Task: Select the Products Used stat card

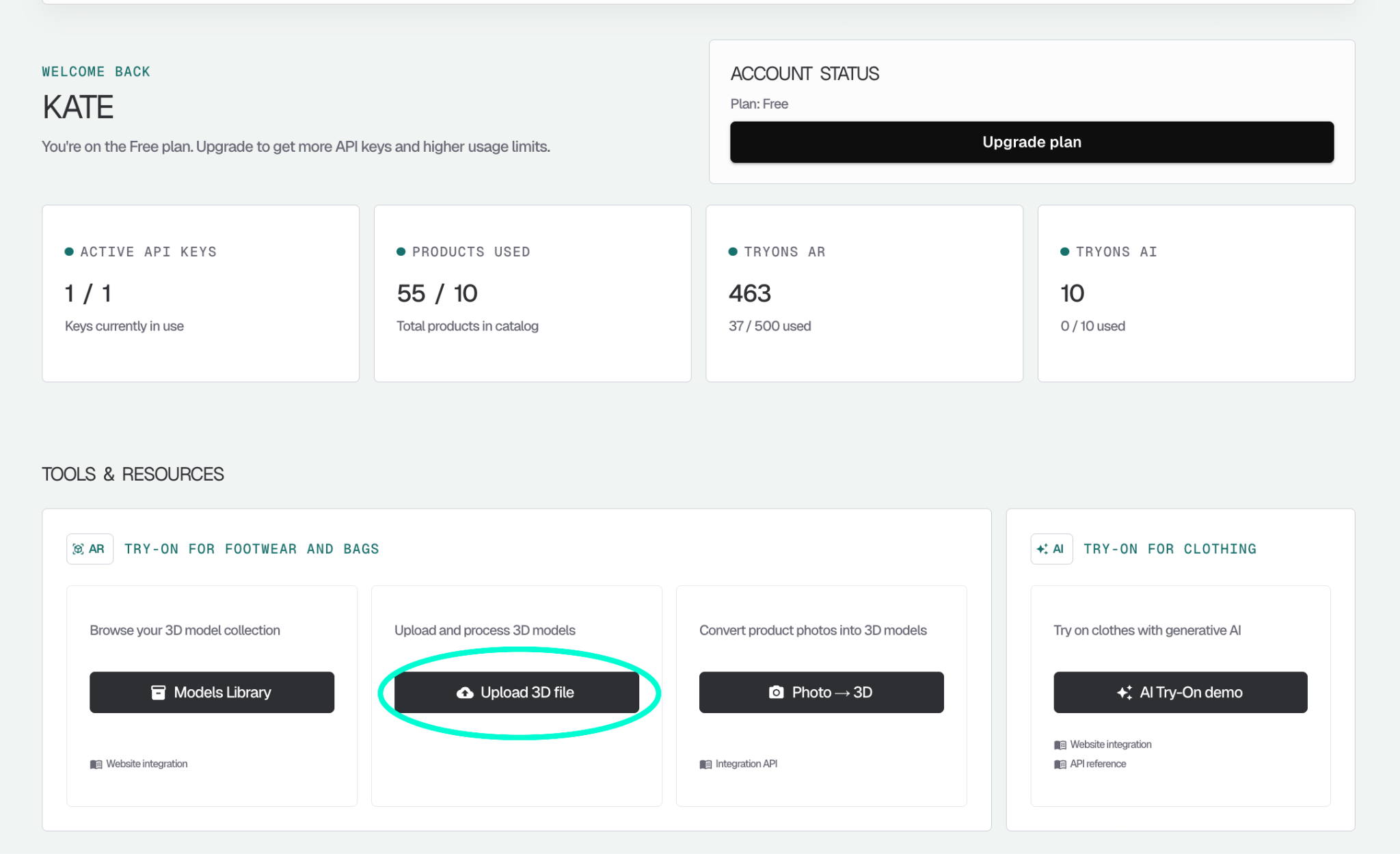Action: coord(532,293)
